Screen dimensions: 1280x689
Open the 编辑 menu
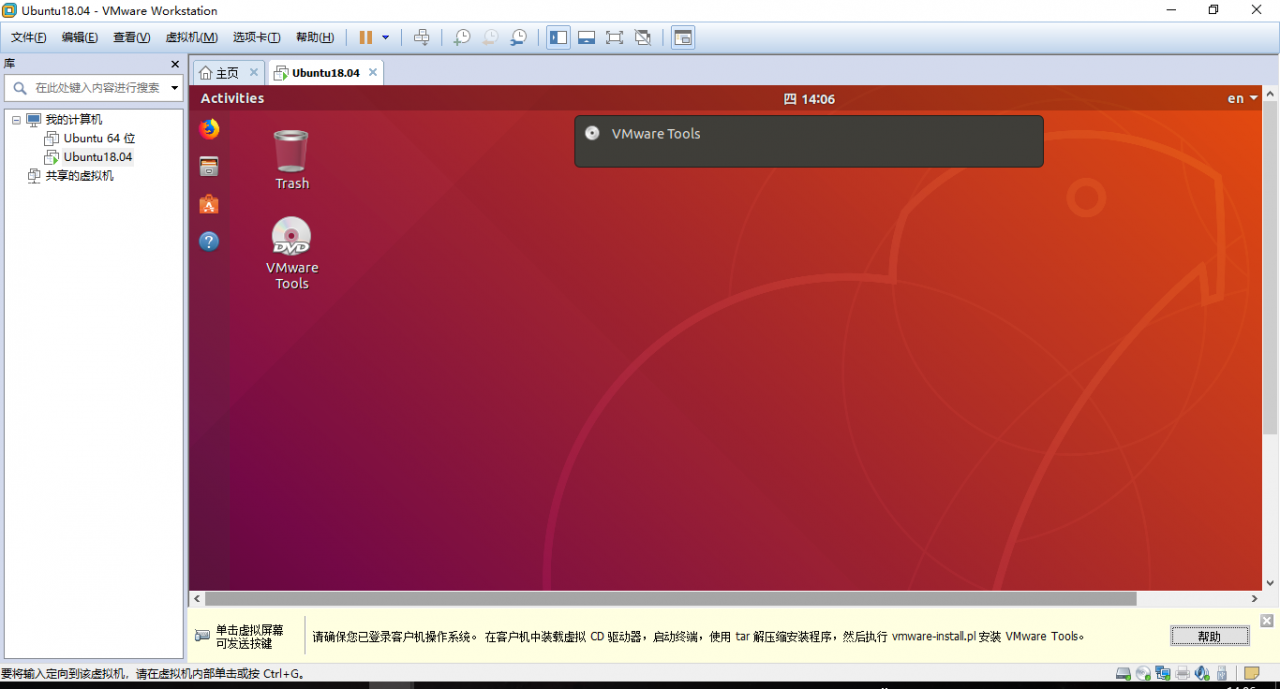pyautogui.click(x=80, y=38)
